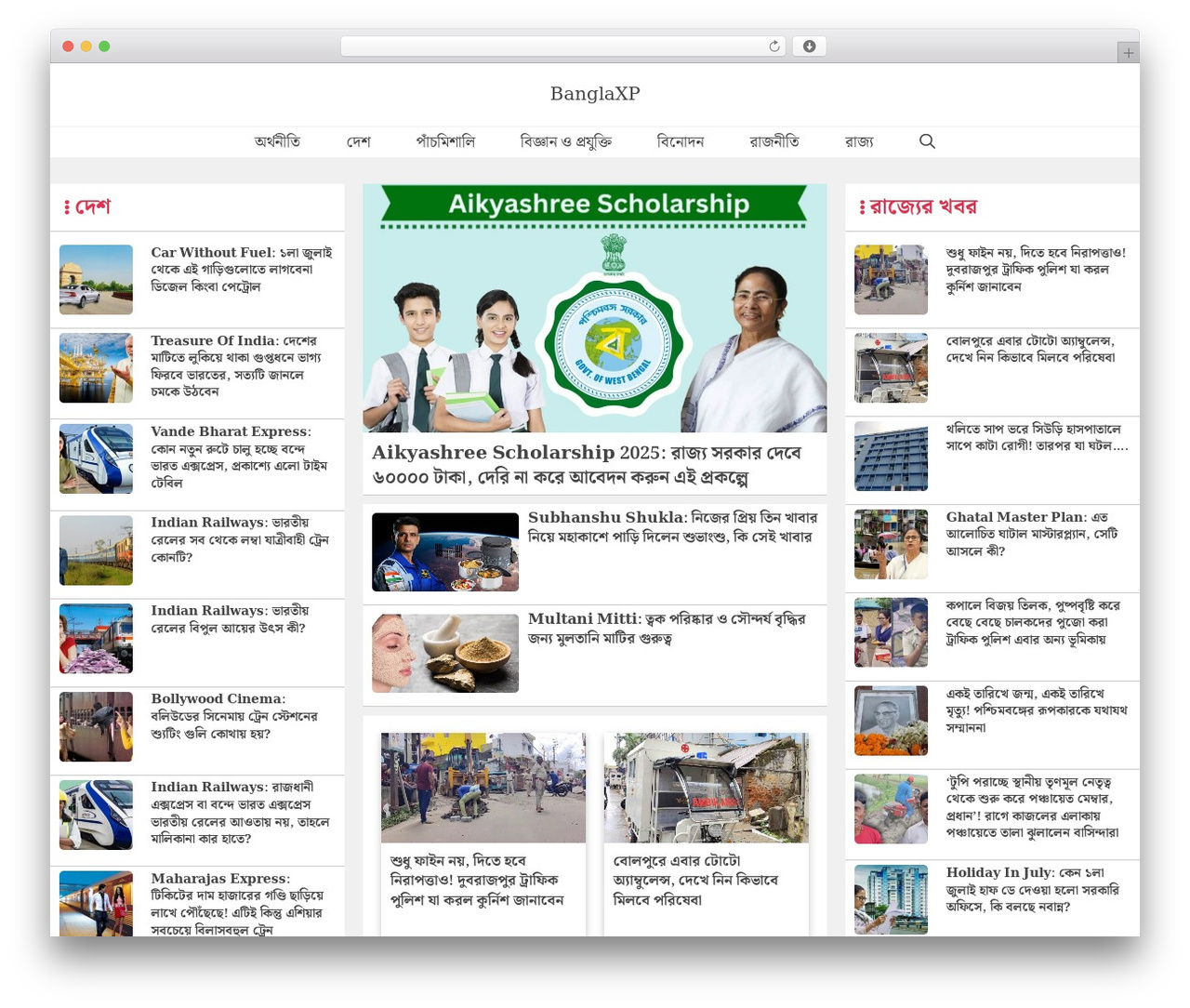Open the Subhanshu Shukla article headline

click(x=673, y=527)
